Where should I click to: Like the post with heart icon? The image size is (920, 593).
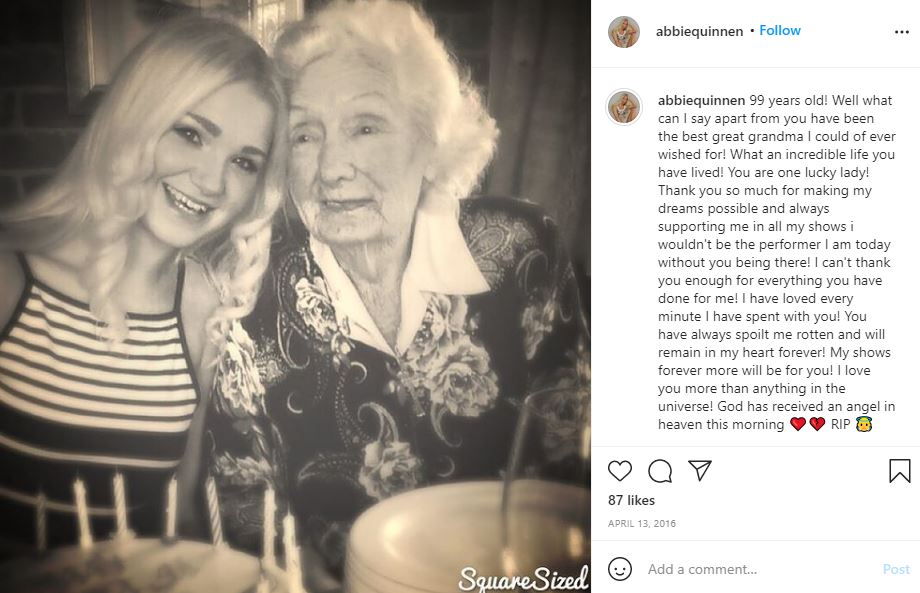620,471
